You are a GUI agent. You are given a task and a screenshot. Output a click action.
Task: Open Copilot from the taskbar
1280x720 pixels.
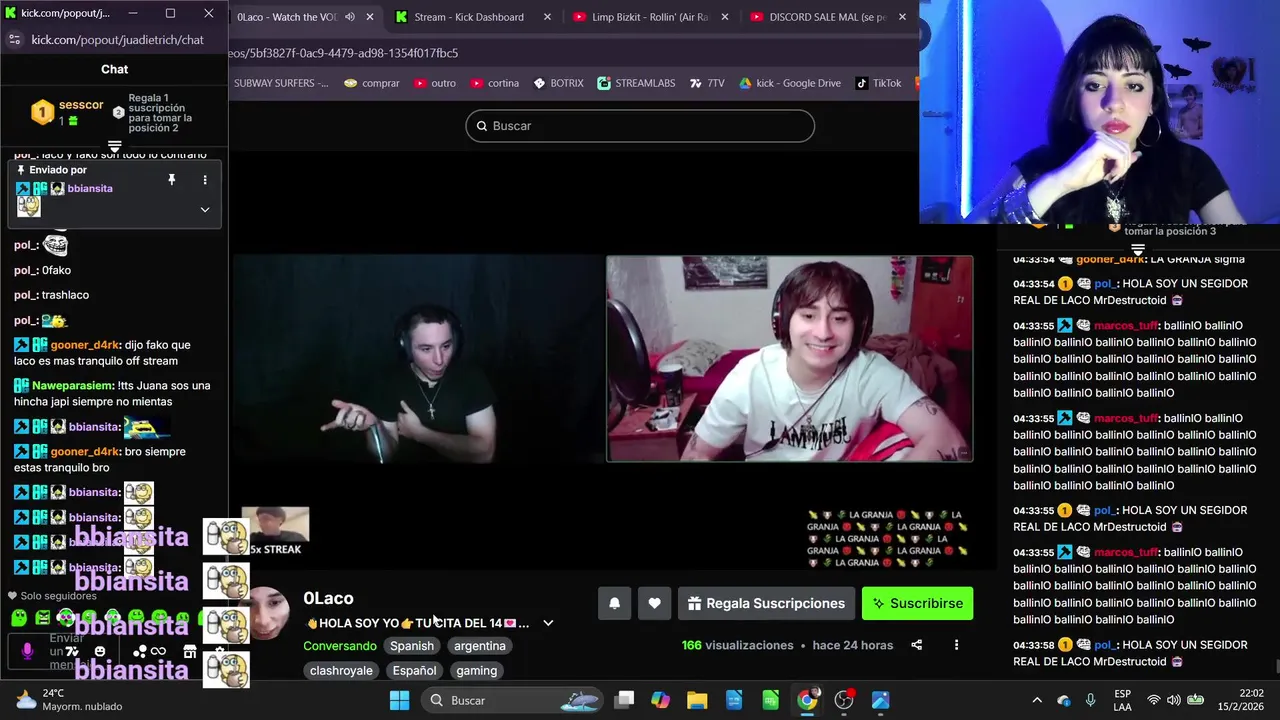[x=660, y=700]
